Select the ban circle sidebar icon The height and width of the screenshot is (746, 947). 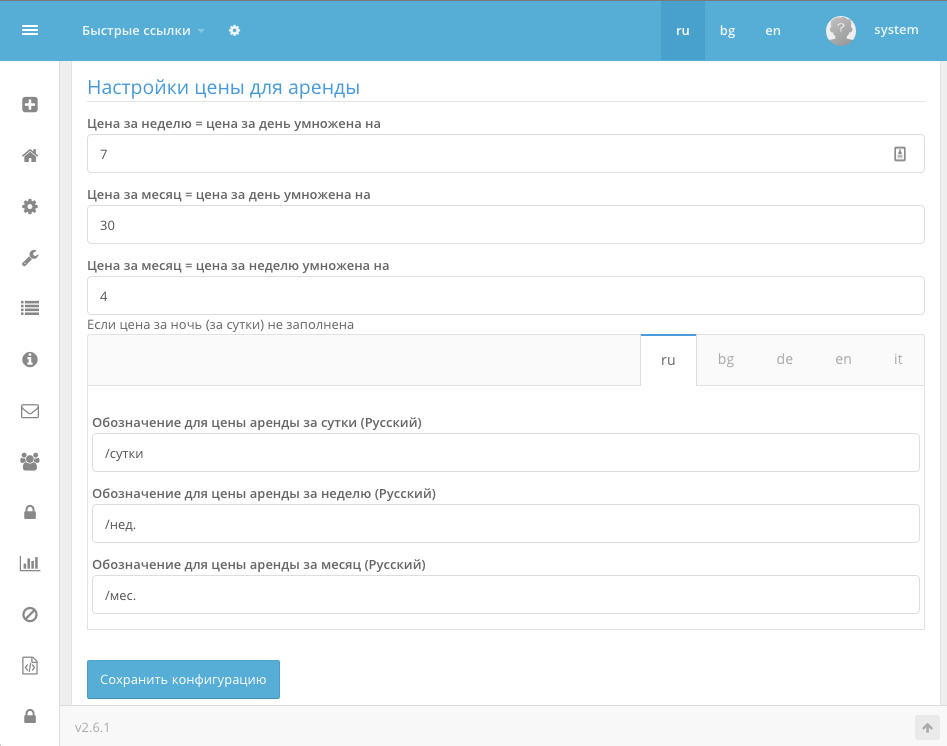(30, 614)
